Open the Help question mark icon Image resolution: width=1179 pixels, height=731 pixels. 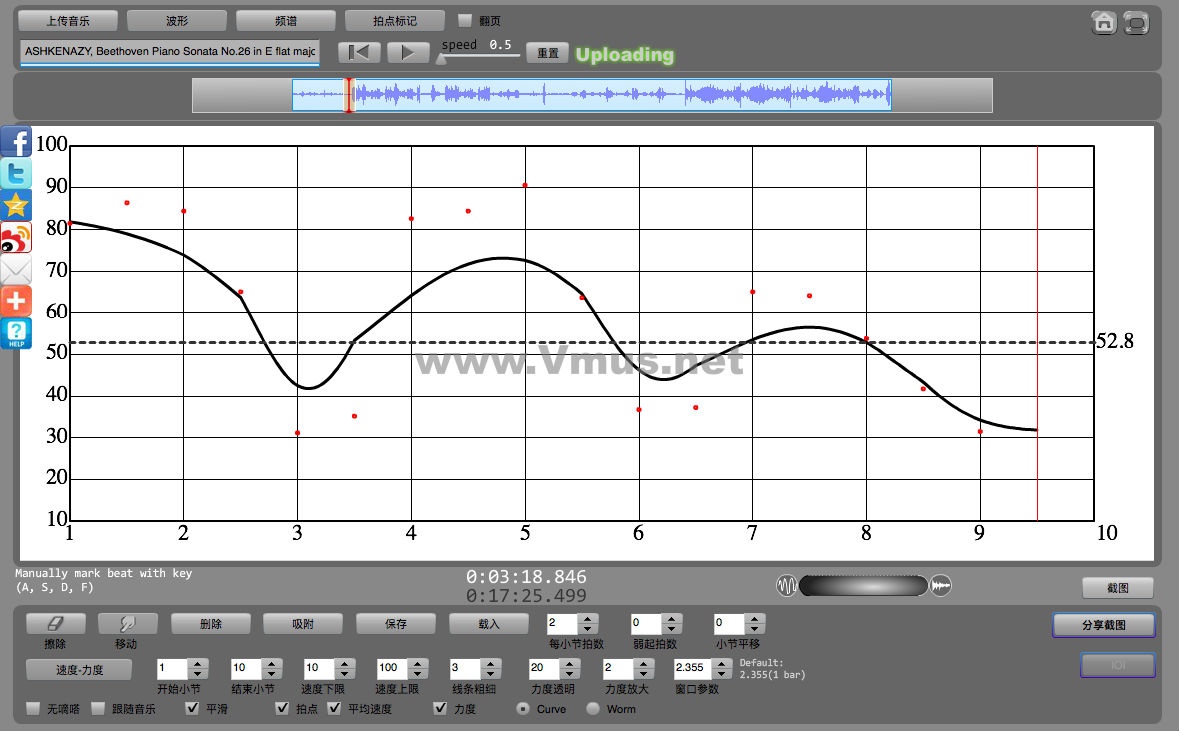coord(16,333)
